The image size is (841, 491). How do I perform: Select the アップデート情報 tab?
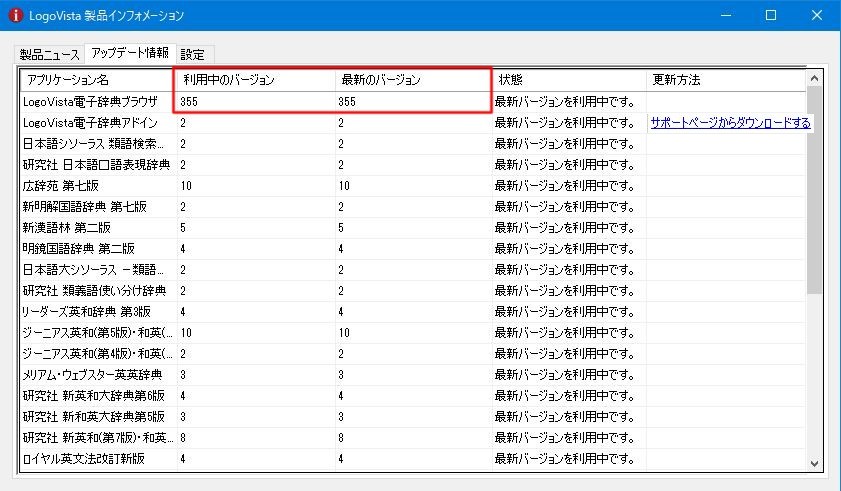pyautogui.click(x=130, y=53)
